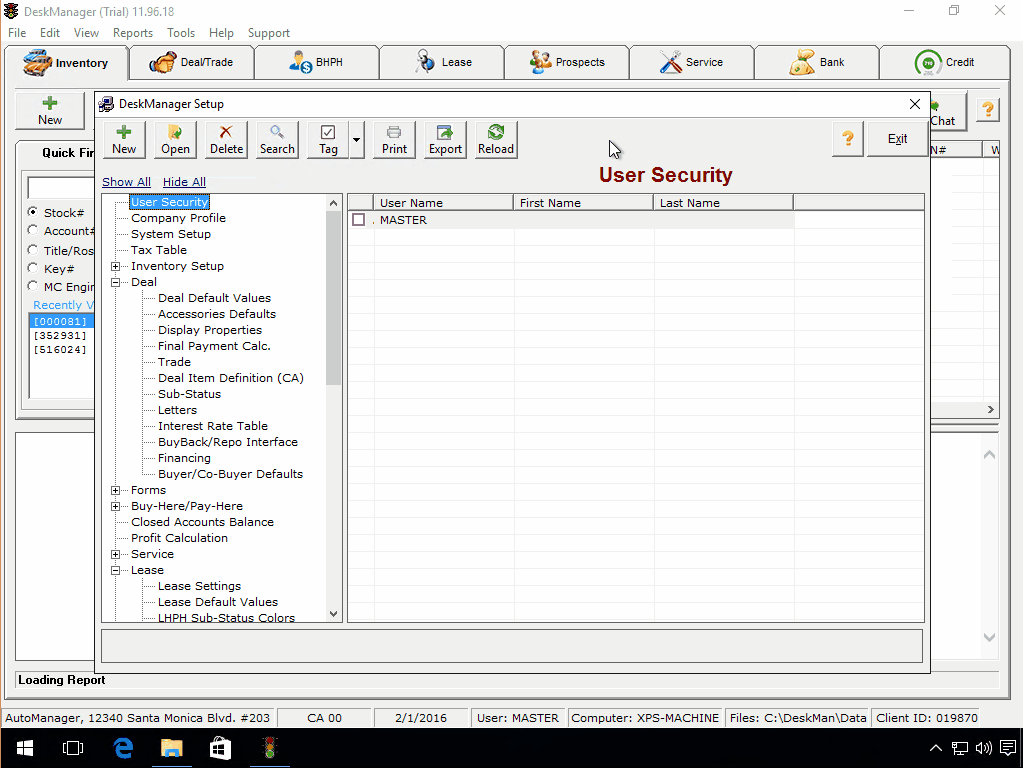Expand the Inventory Setup tree node
Image resolution: width=1023 pixels, height=768 pixels.
click(115, 266)
